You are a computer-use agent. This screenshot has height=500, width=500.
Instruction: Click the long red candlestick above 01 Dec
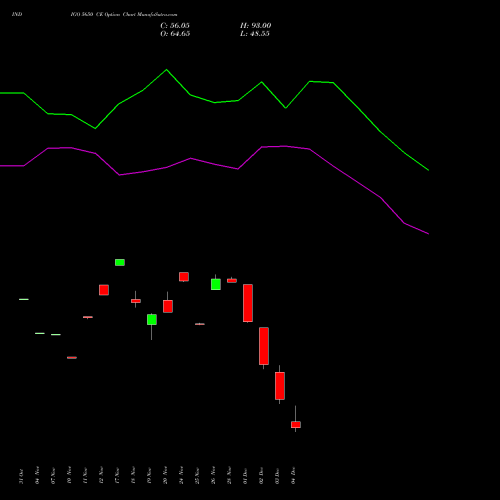pos(248,303)
